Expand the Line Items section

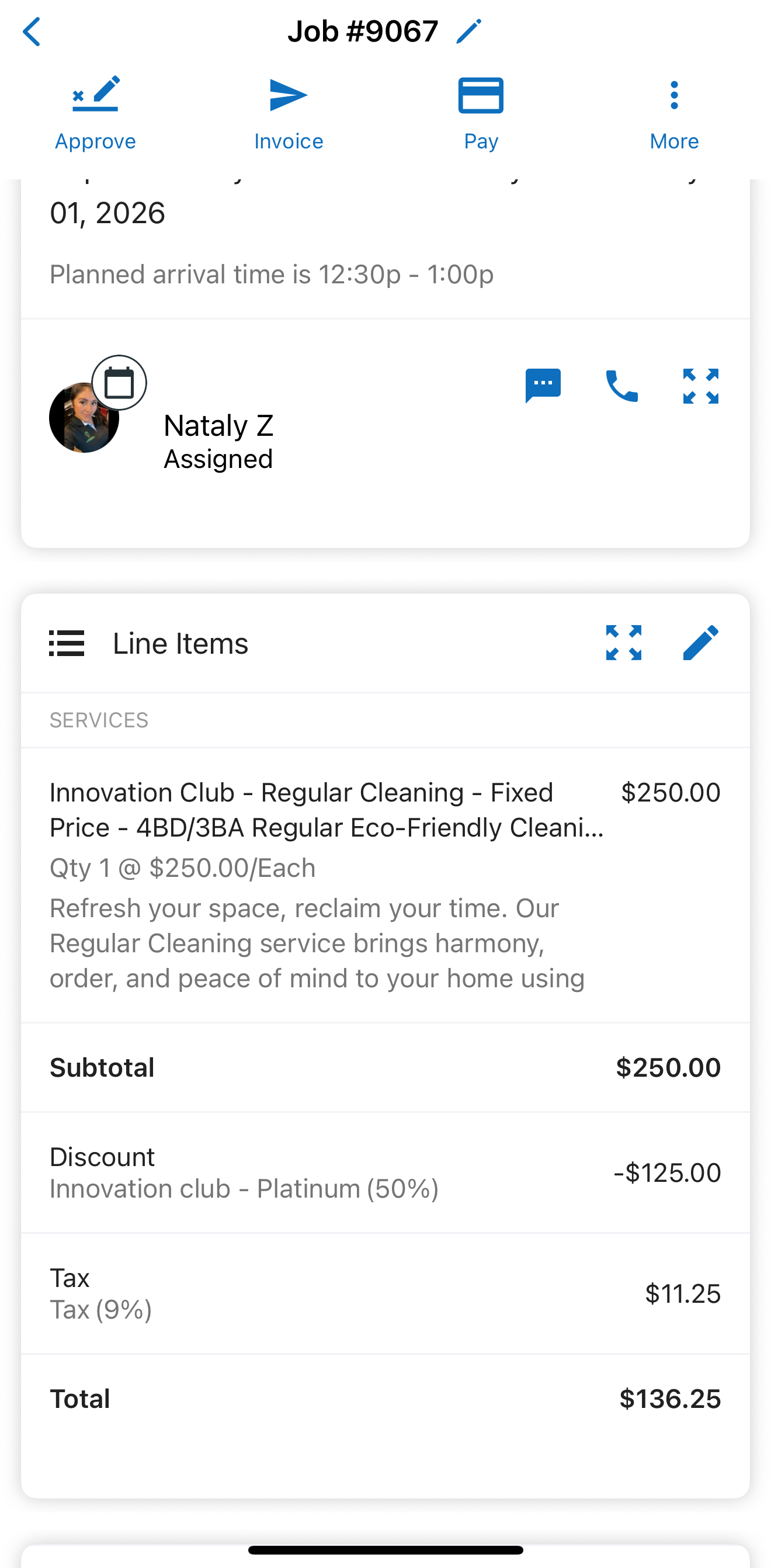pos(623,643)
